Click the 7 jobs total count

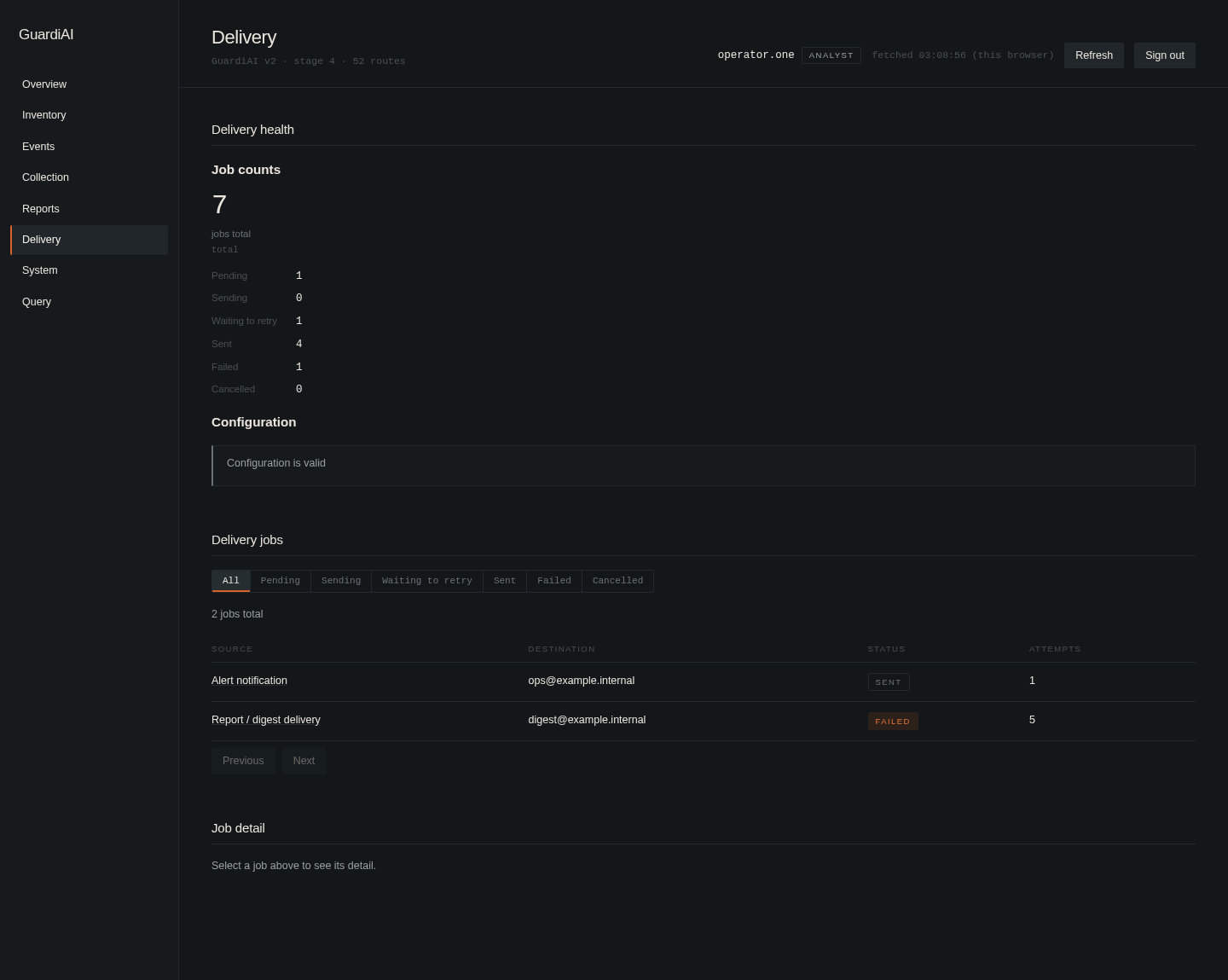(219, 205)
